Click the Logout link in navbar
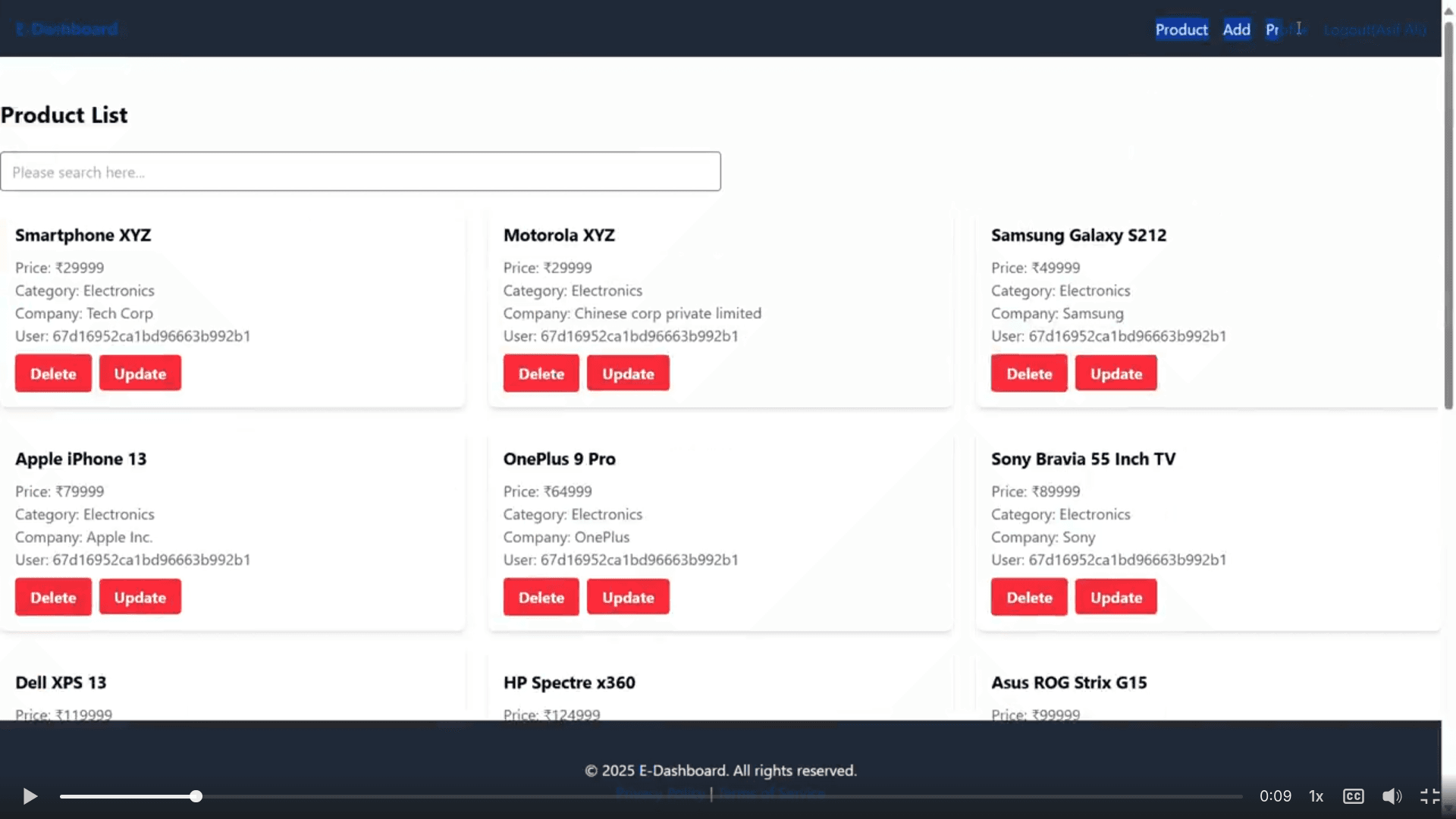The height and width of the screenshot is (819, 1456). tap(1375, 30)
